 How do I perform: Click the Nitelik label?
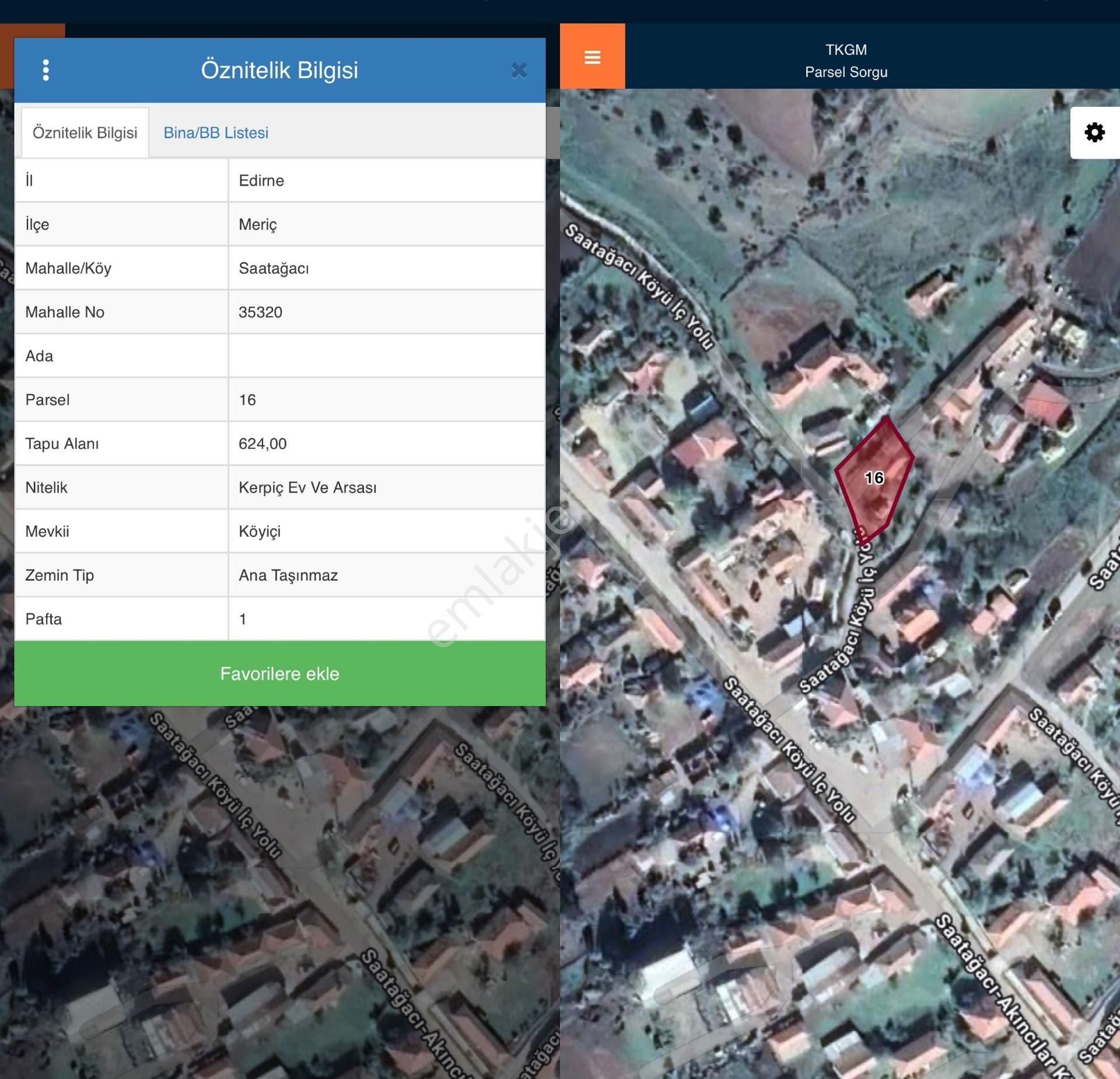click(46, 487)
